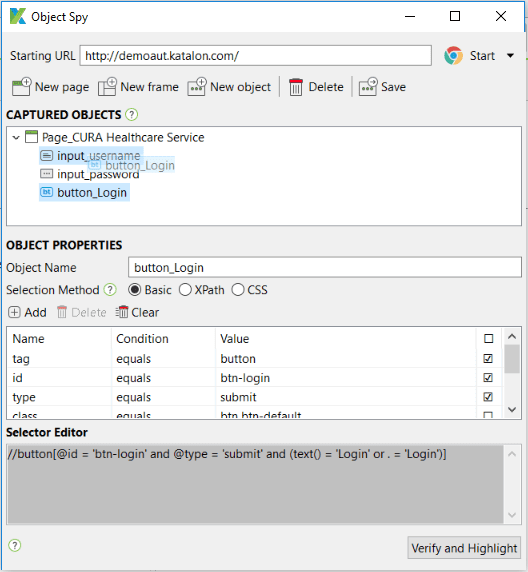Select input_username in captured objects
The width and height of the screenshot is (528, 572).
pyautogui.click(x=99, y=156)
